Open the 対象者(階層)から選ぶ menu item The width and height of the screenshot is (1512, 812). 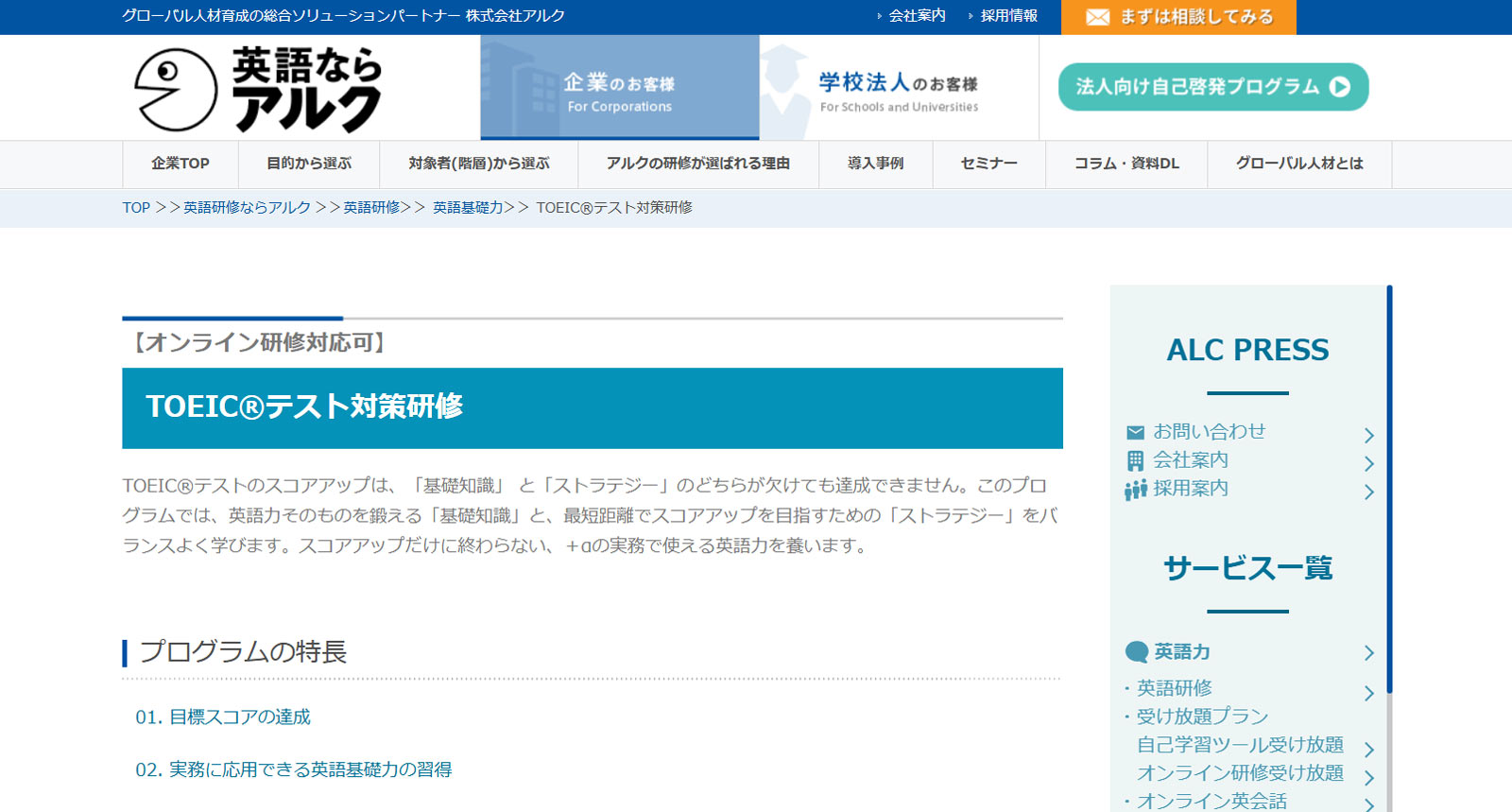coord(479,164)
